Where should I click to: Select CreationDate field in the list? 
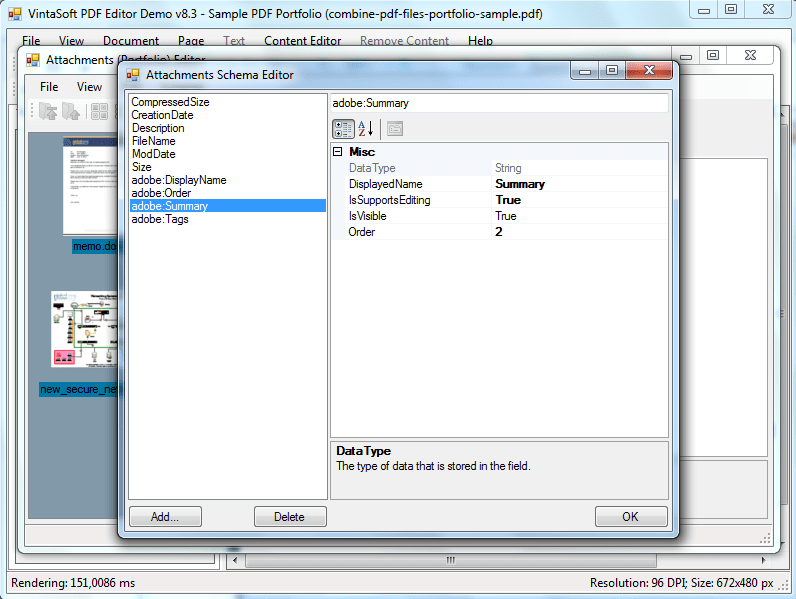click(227, 115)
